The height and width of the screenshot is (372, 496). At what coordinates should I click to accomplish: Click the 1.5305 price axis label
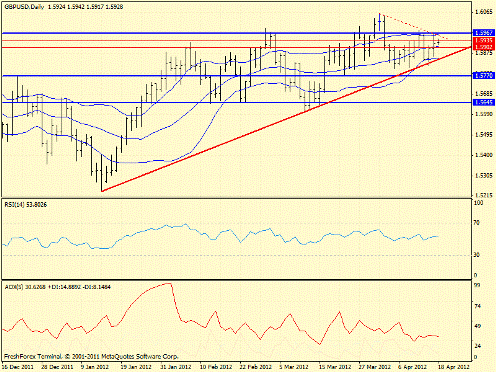click(484, 175)
